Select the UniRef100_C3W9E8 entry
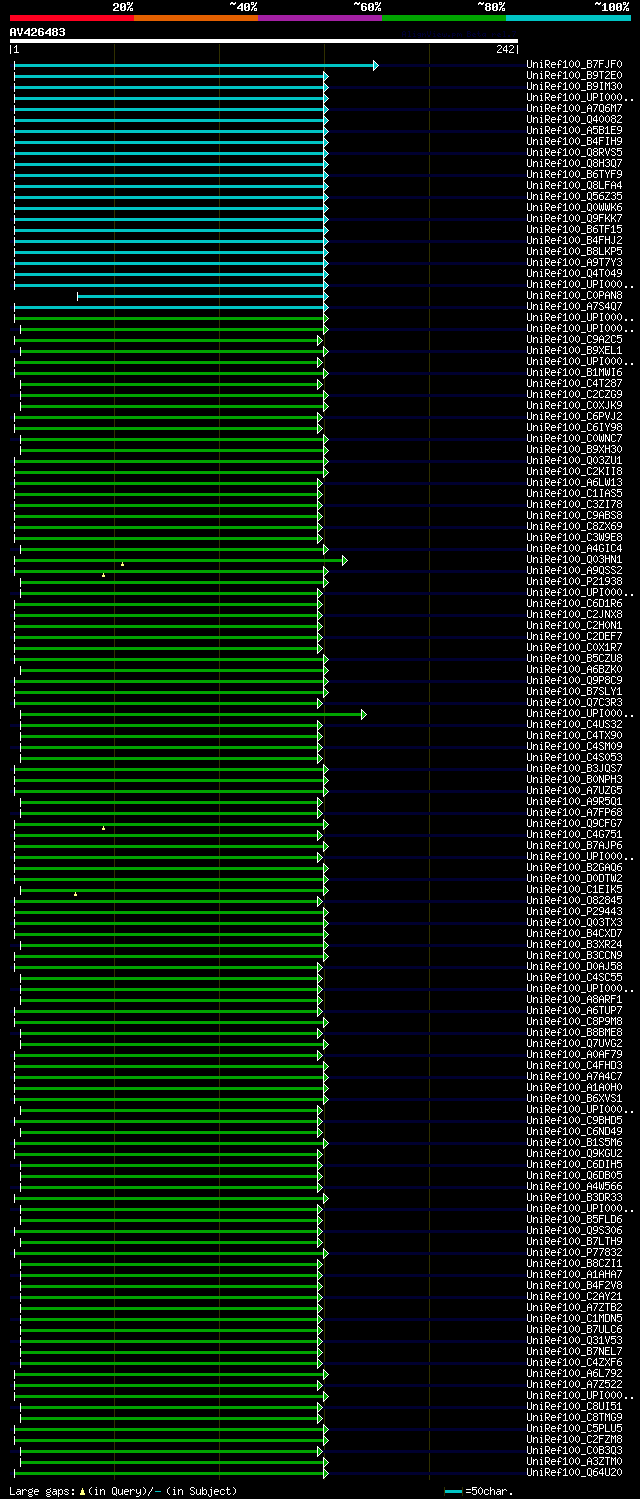640x1499 pixels. tap(574, 538)
